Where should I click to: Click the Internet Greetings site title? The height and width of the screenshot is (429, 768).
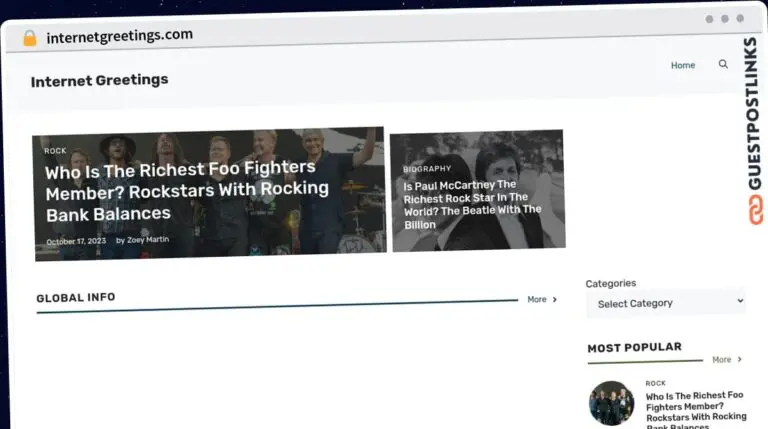tap(99, 80)
